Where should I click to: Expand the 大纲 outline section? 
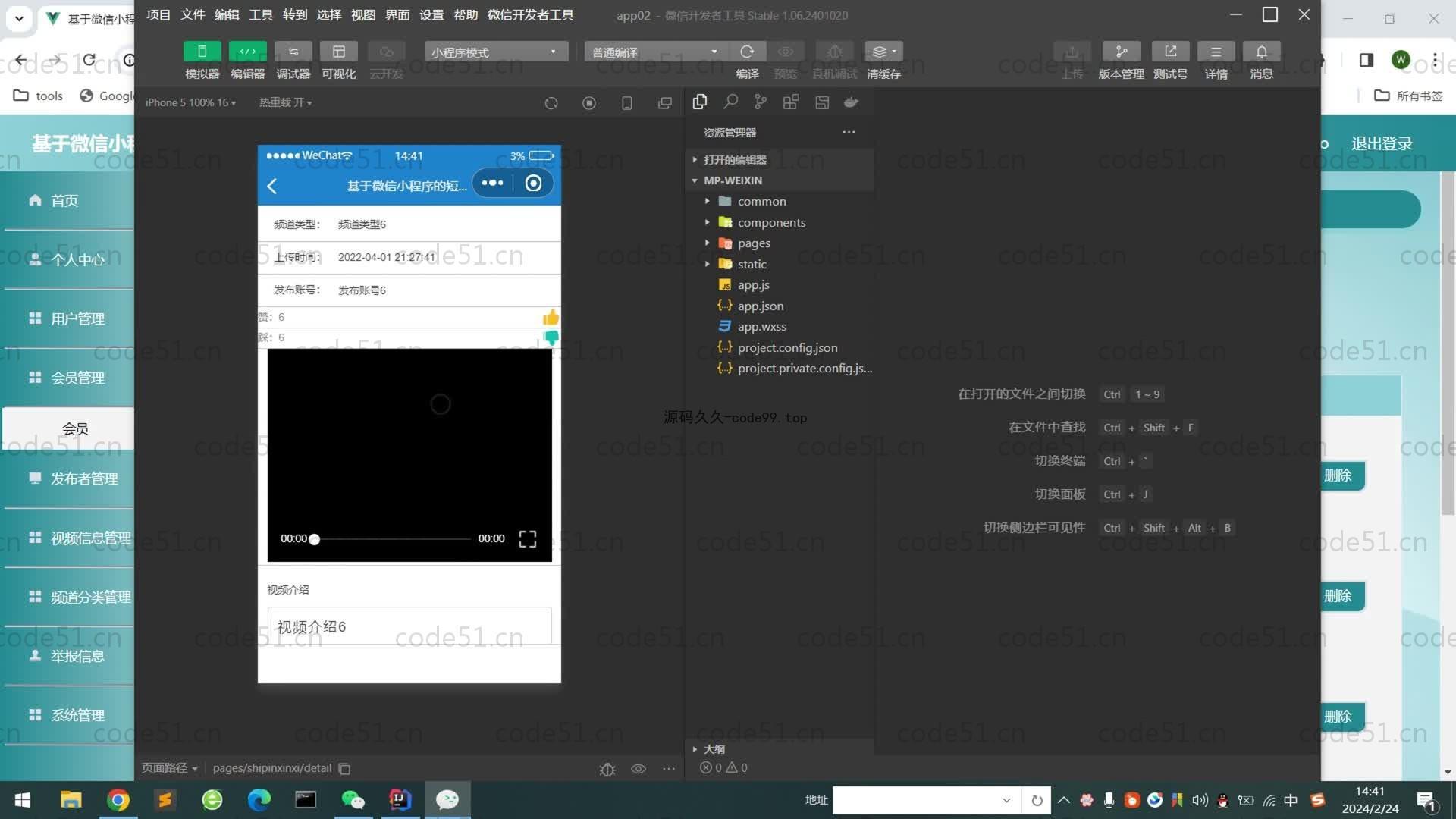click(x=781, y=749)
